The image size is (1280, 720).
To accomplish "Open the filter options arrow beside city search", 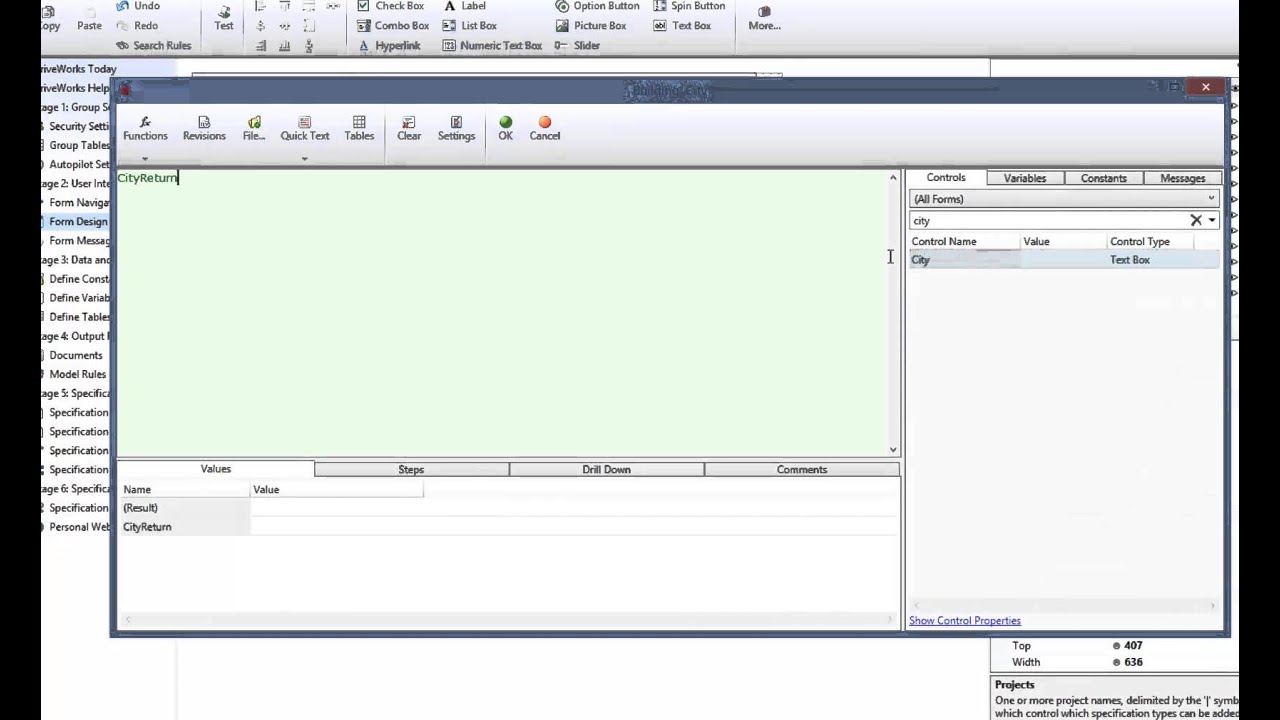I will [1212, 220].
